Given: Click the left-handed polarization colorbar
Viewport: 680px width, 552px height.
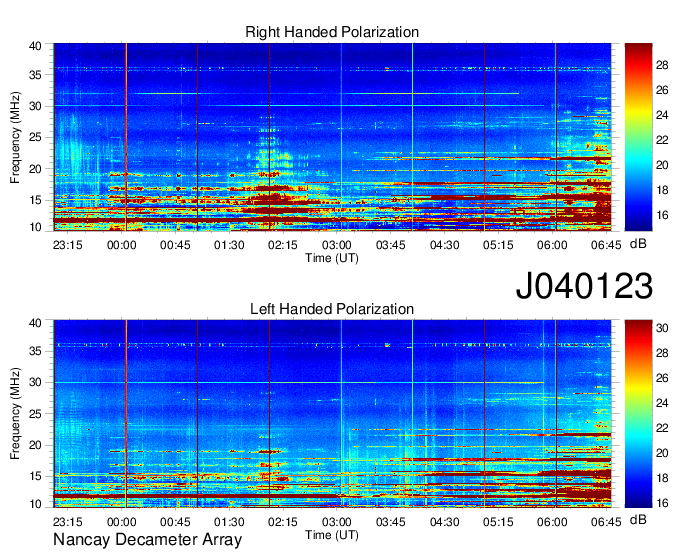Looking at the screenshot, I should 638,414.
